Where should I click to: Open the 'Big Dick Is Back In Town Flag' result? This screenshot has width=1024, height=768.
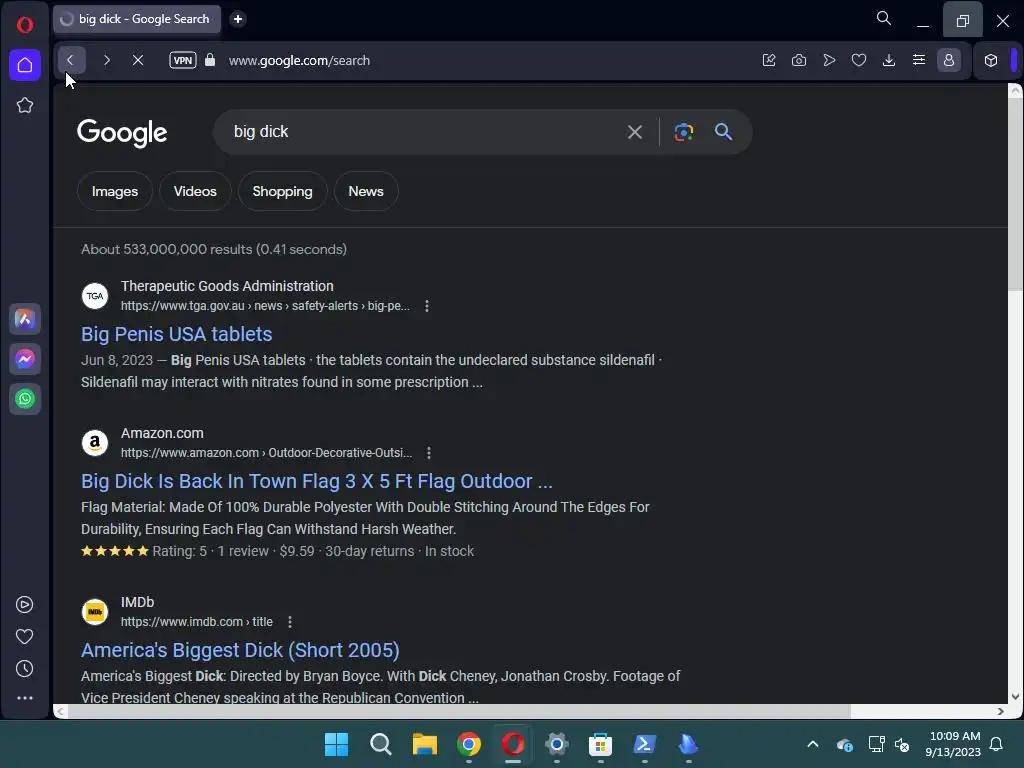tap(317, 481)
